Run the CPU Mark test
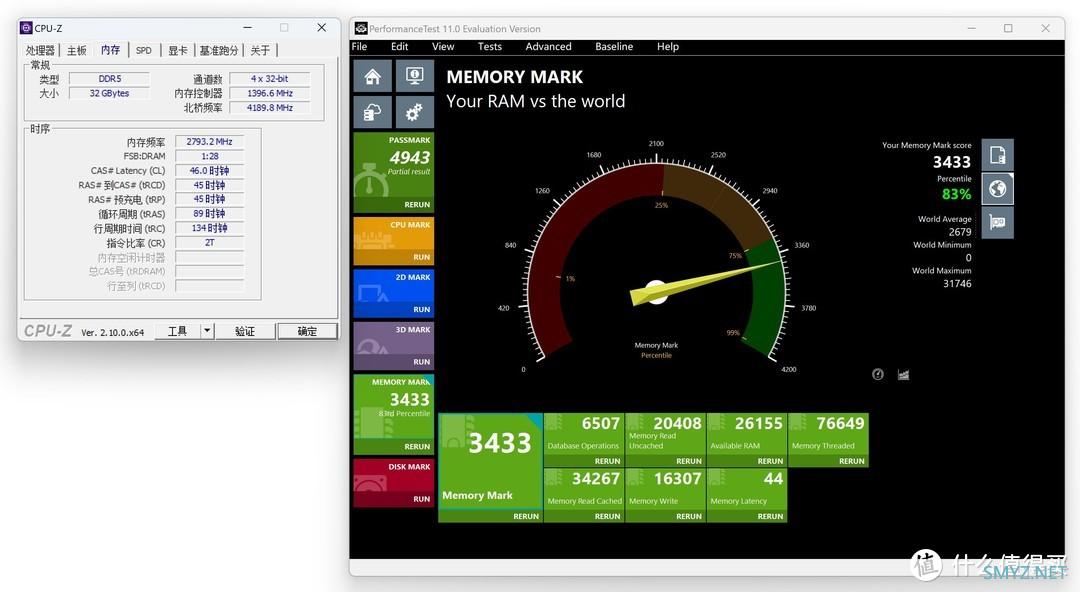The height and width of the screenshot is (592, 1080). [422, 257]
